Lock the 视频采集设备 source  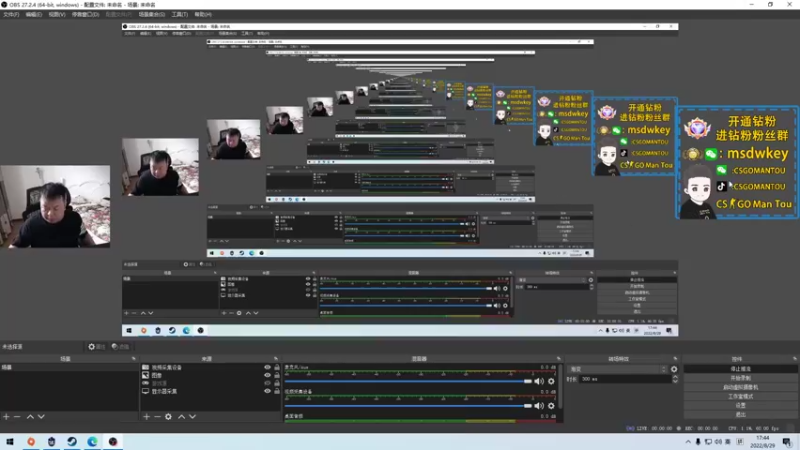(277, 367)
